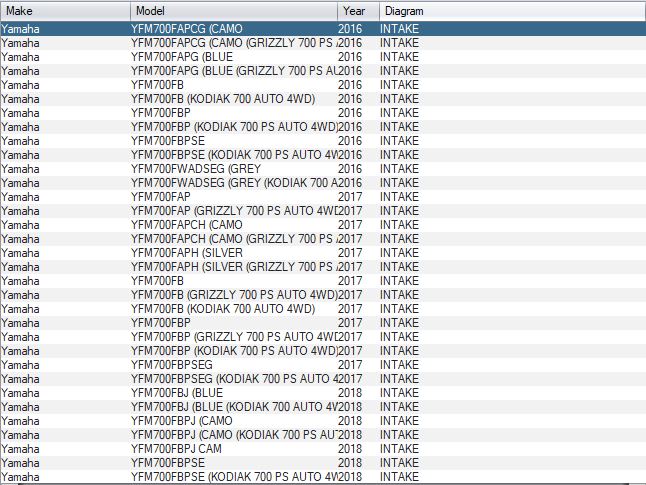Select YFM700FB (GRIZZLY 700 PS AUTO 4WD) row
This screenshot has height=485, width=646.
(323, 295)
